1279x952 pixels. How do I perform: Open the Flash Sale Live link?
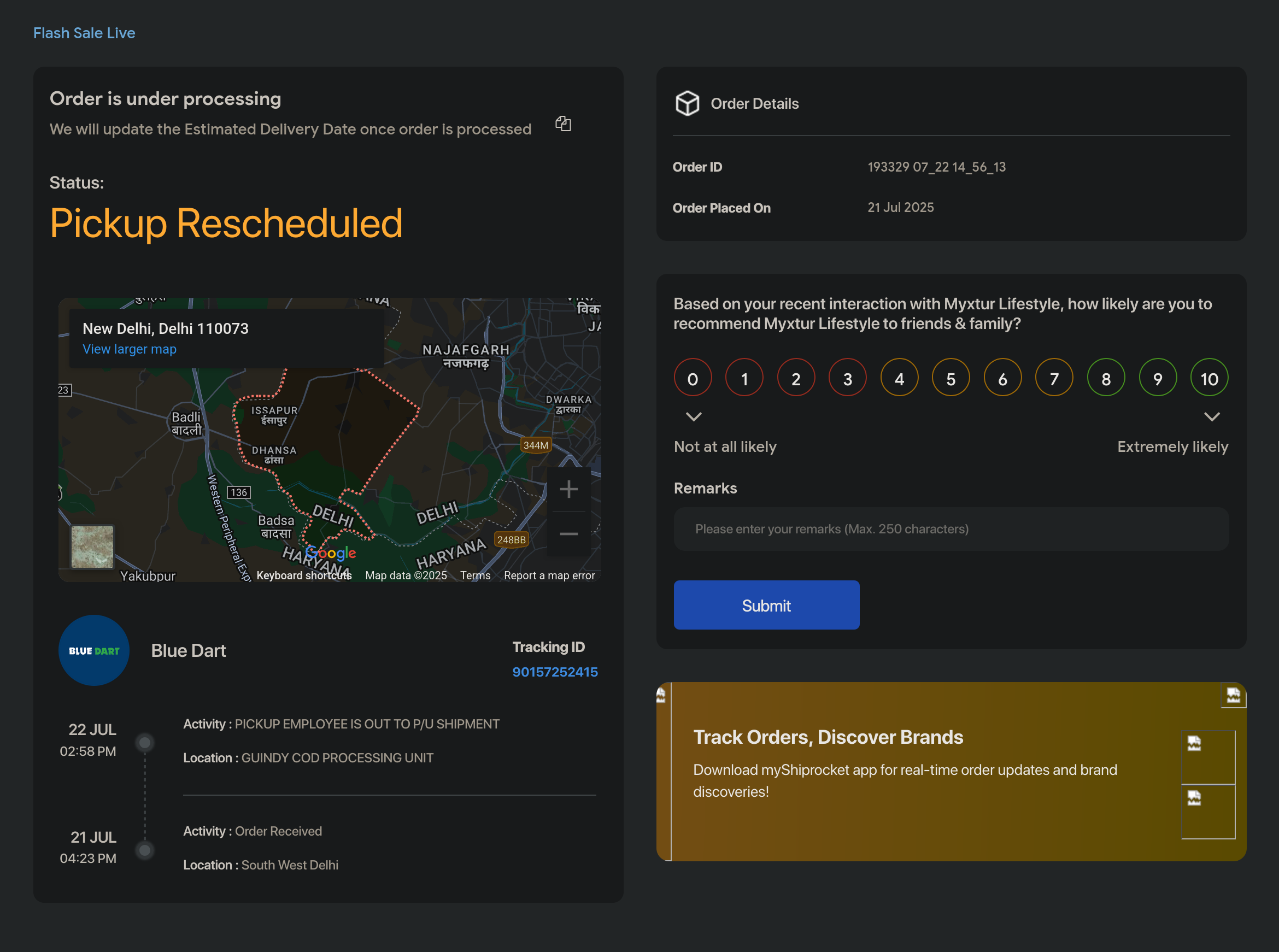coord(84,33)
